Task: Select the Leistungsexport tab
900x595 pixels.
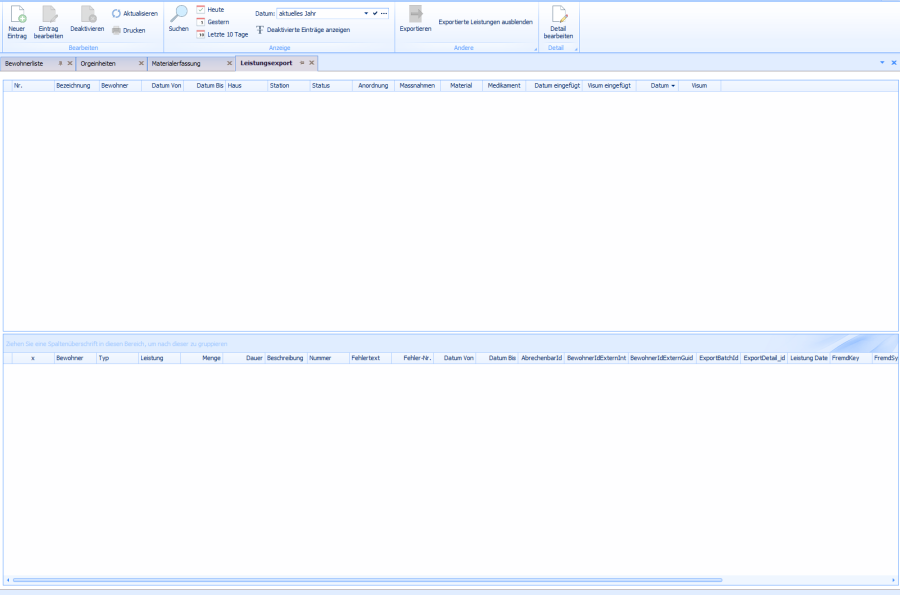Action: coord(266,63)
